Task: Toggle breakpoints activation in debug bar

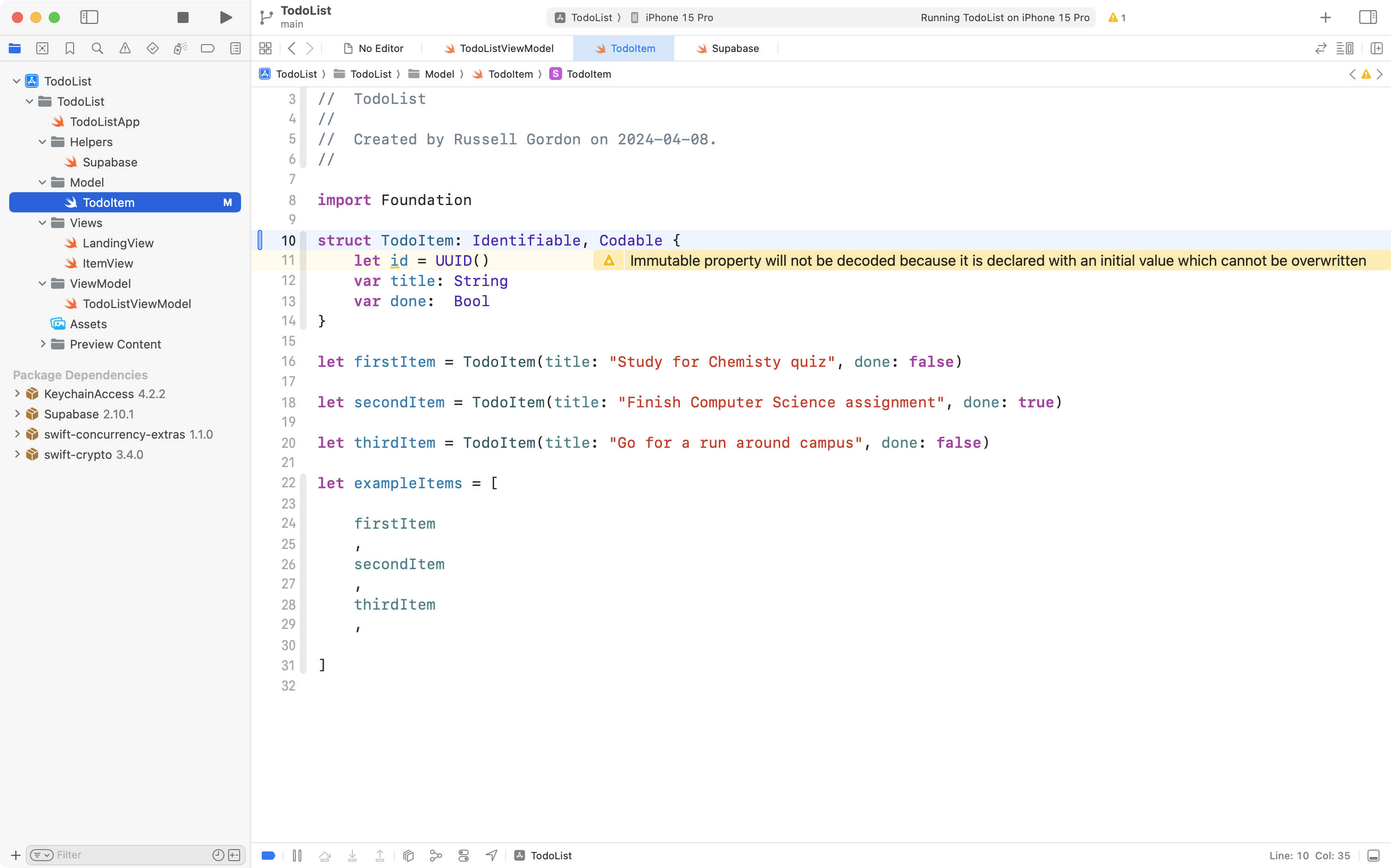Action: click(x=268, y=855)
